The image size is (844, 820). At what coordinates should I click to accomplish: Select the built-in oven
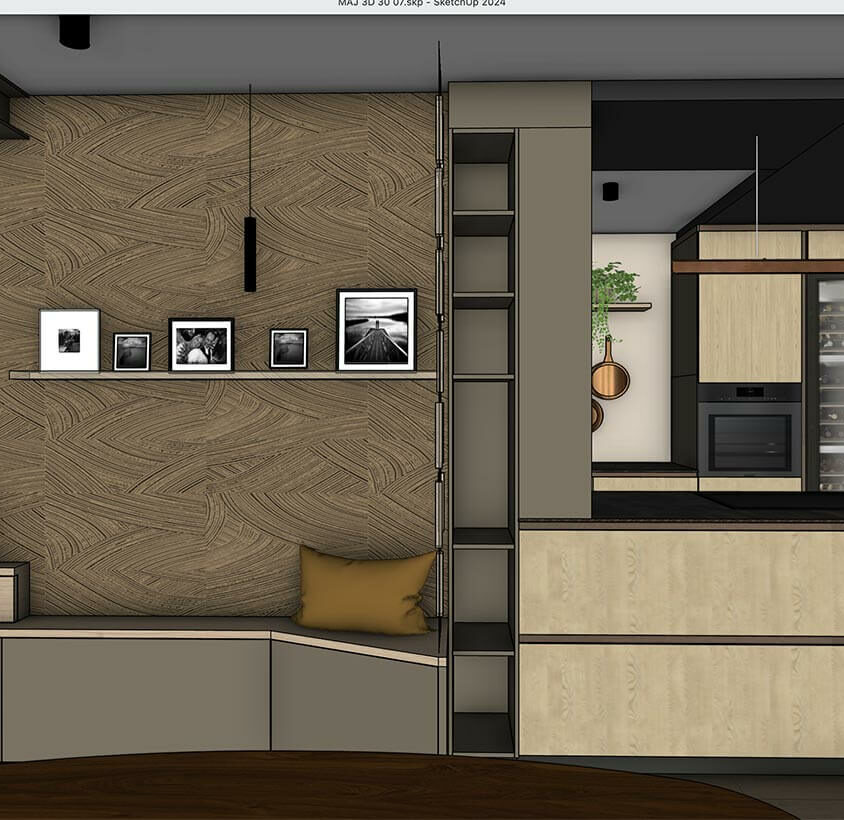[x=749, y=430]
